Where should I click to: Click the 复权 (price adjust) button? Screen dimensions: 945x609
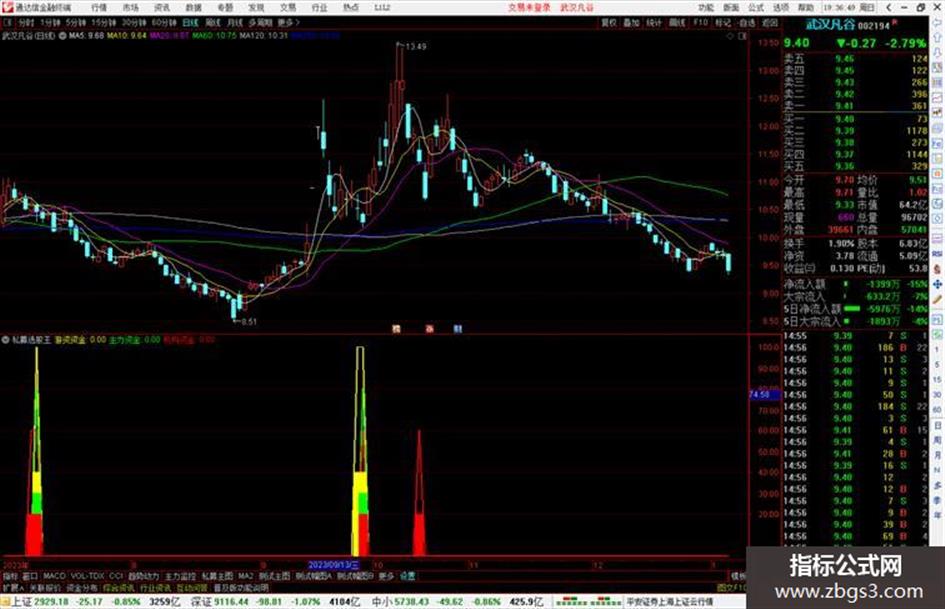click(609, 22)
